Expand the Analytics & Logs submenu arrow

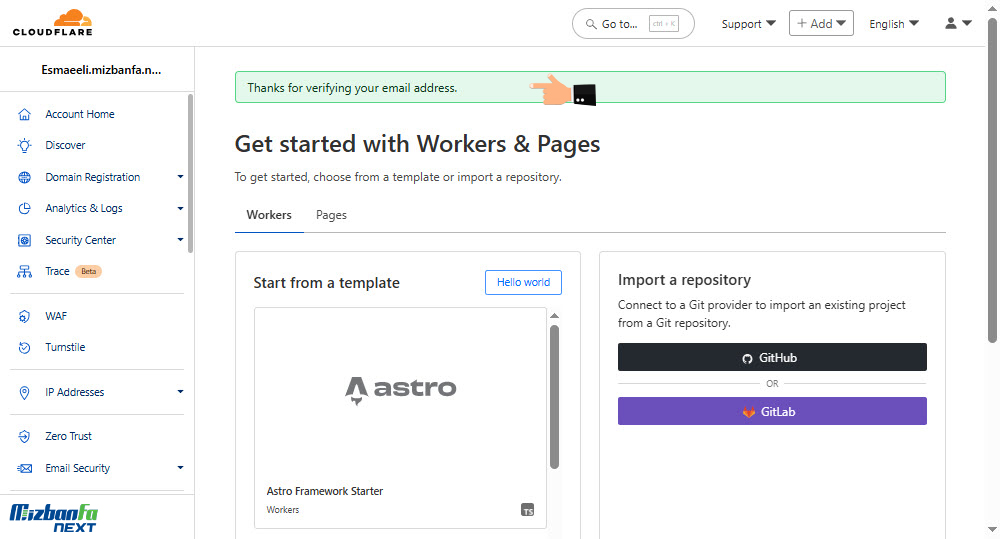pos(180,209)
